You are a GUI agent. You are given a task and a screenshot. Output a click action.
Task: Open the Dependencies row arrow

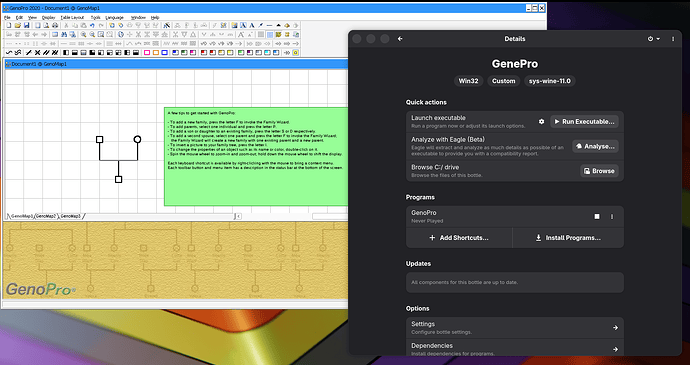pyautogui.click(x=615, y=349)
